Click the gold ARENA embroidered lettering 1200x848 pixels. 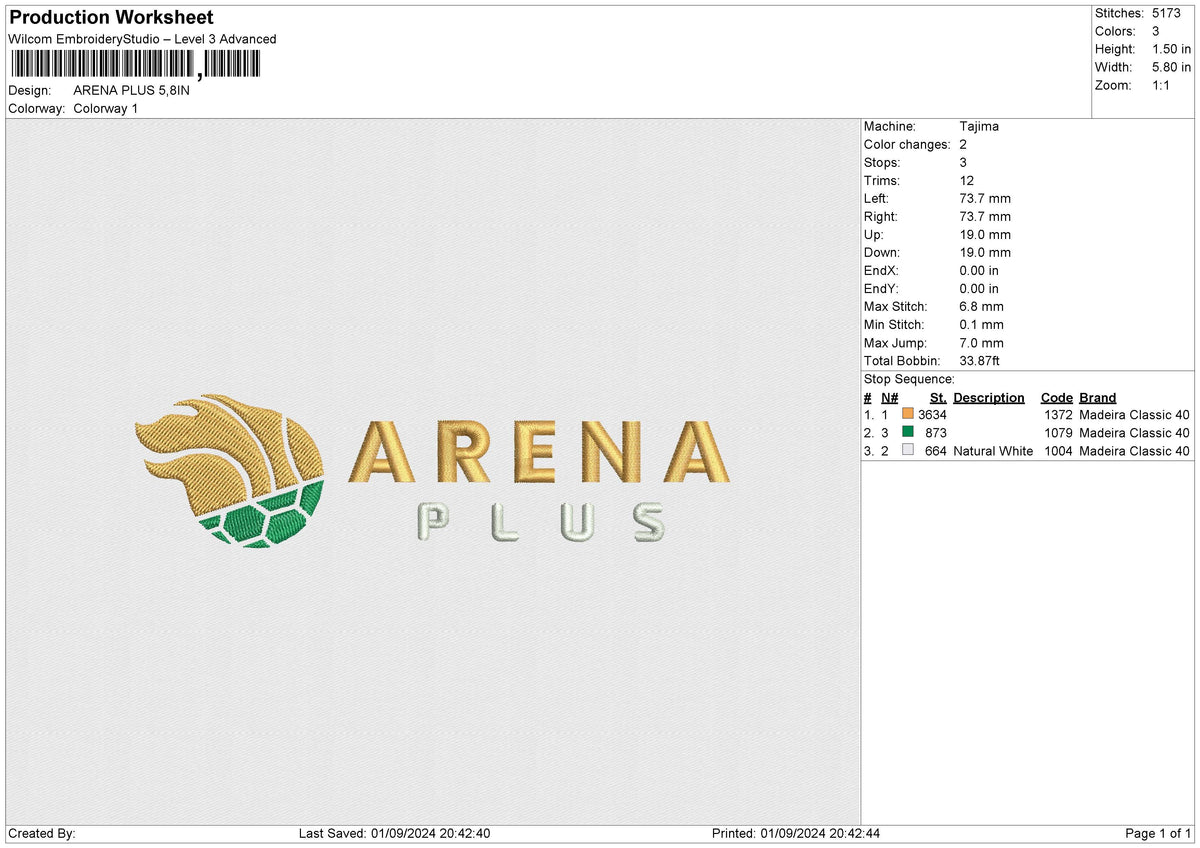pyautogui.click(x=539, y=452)
